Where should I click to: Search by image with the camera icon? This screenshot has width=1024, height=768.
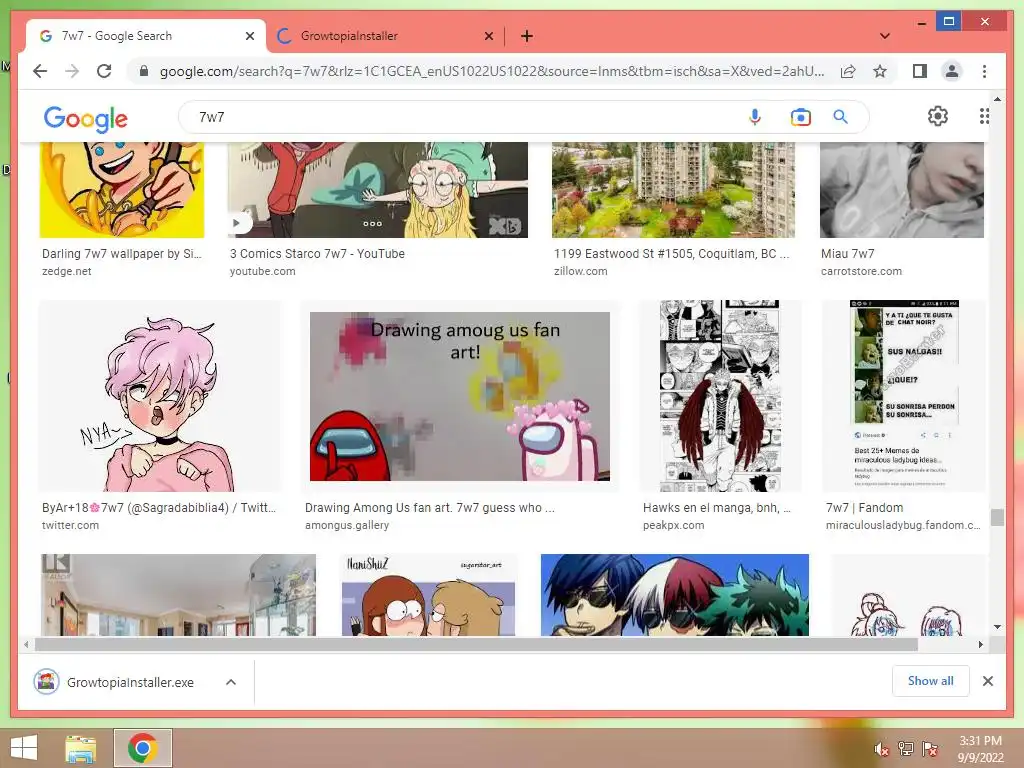tap(801, 117)
